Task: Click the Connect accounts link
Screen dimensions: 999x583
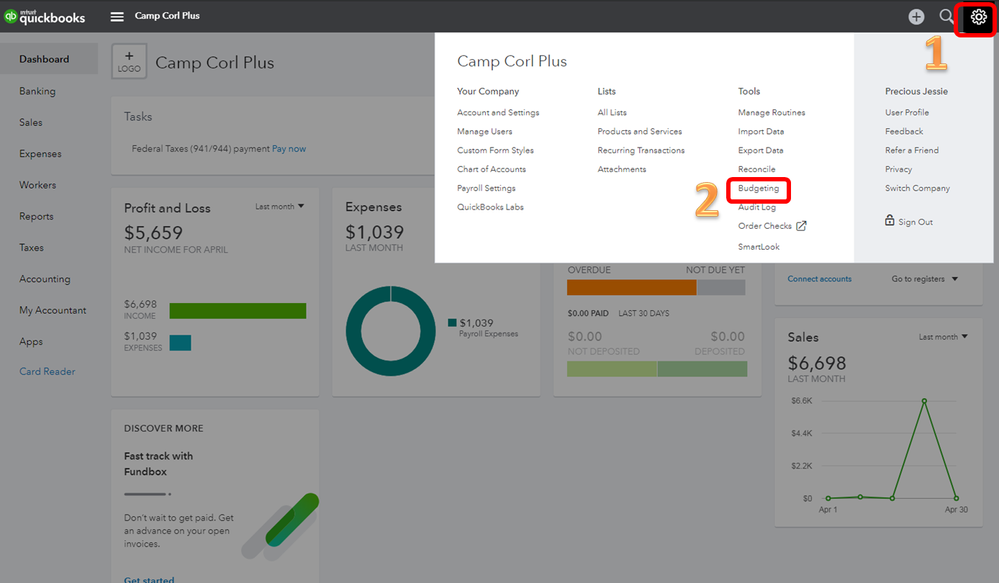Action: [819, 279]
